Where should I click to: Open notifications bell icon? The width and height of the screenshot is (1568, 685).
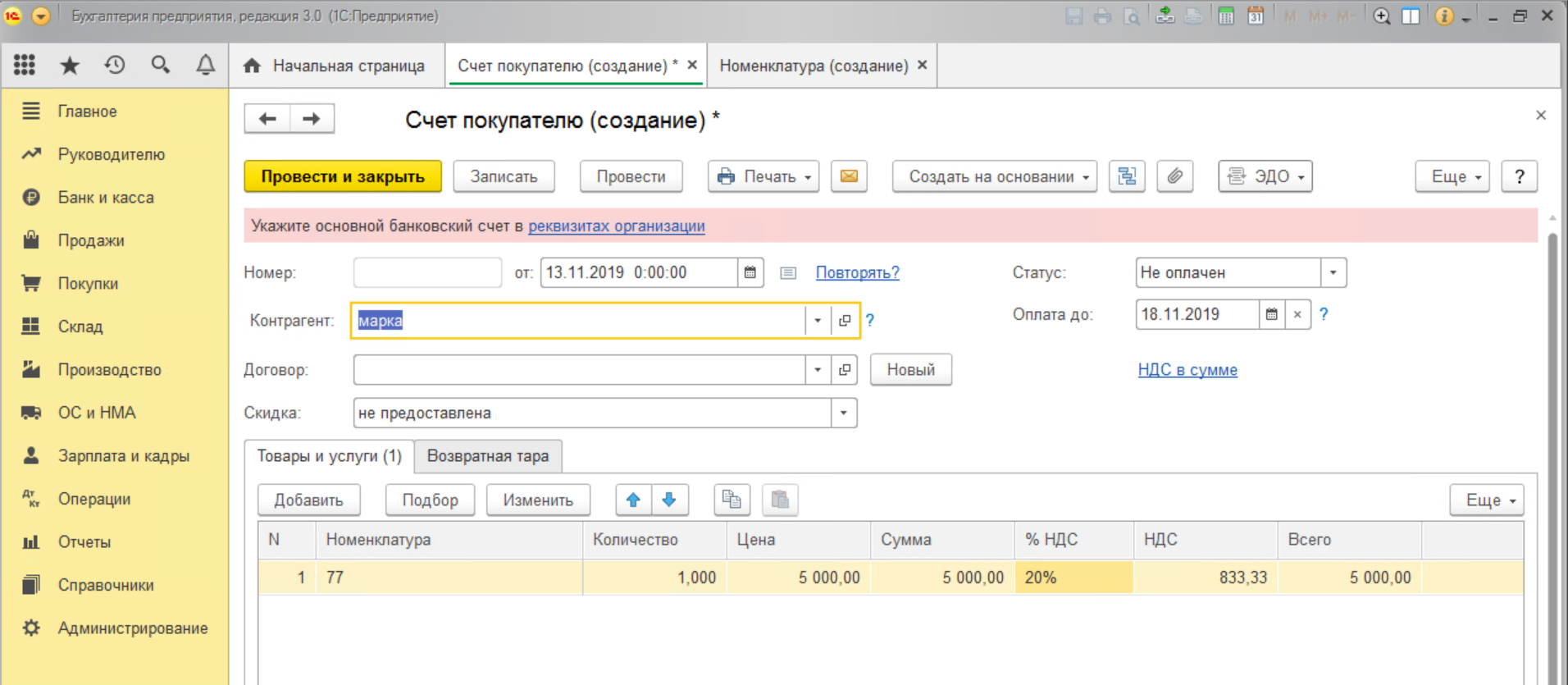coord(205,65)
